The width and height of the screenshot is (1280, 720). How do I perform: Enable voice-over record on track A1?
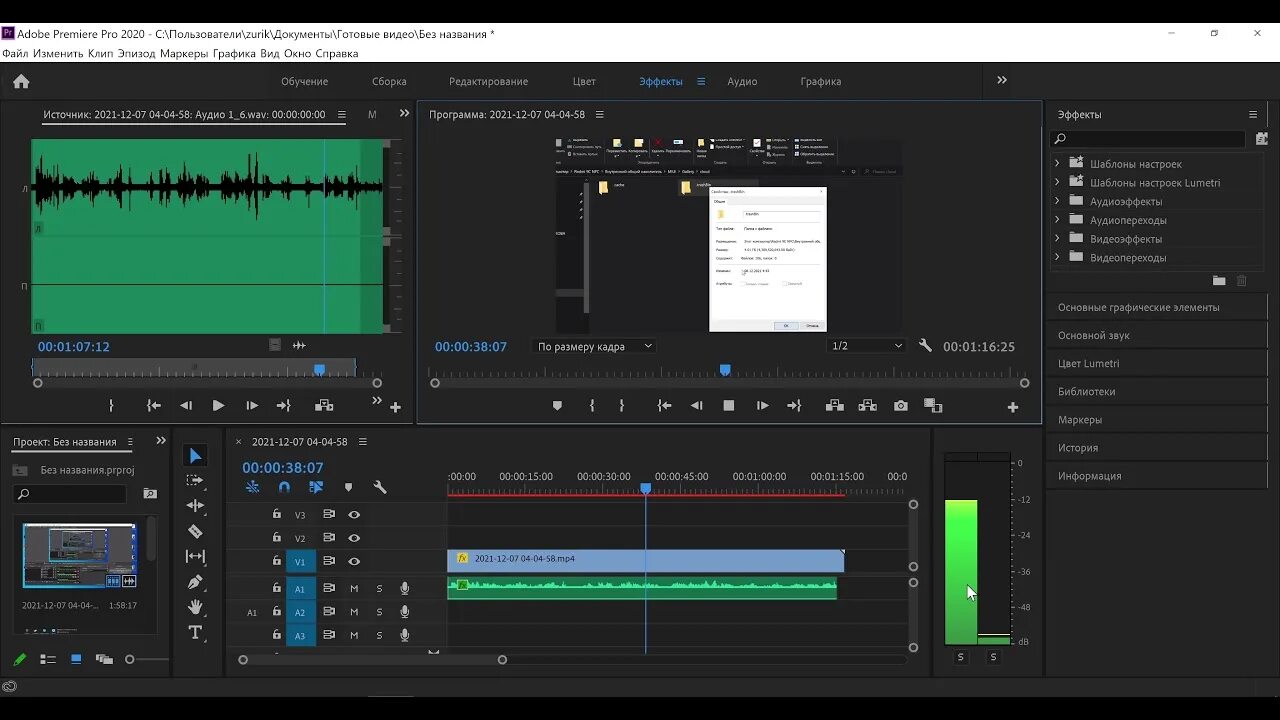pos(405,588)
